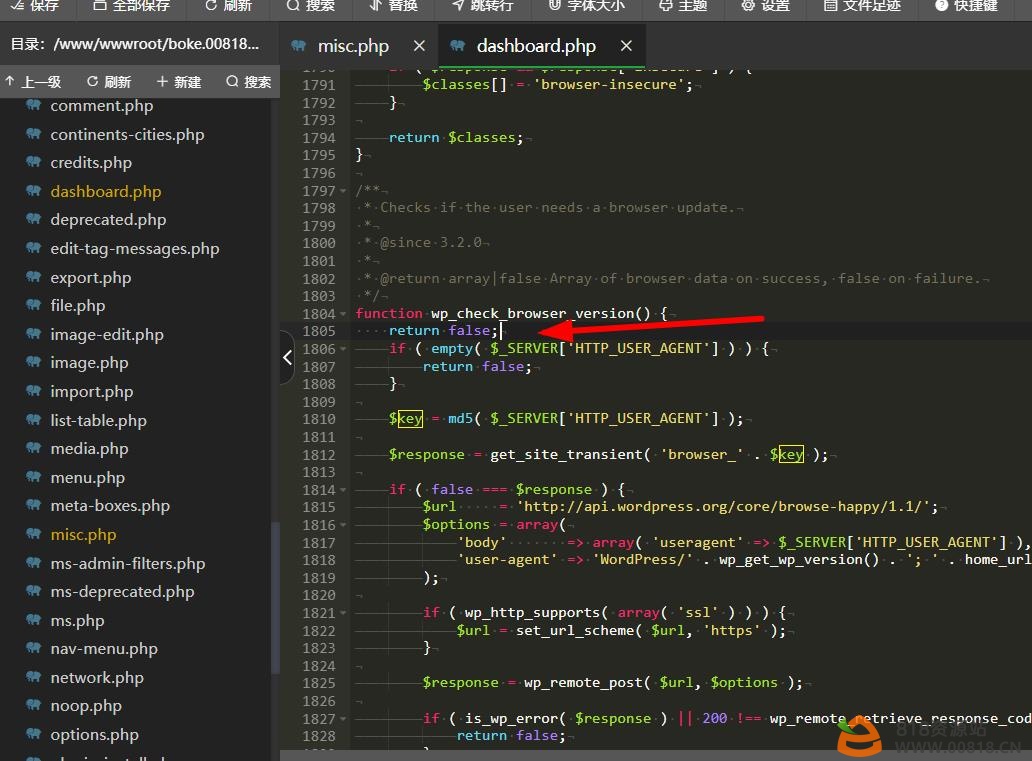Click the directory path /www/wwwroot/boke.00818...

click(x=156, y=44)
